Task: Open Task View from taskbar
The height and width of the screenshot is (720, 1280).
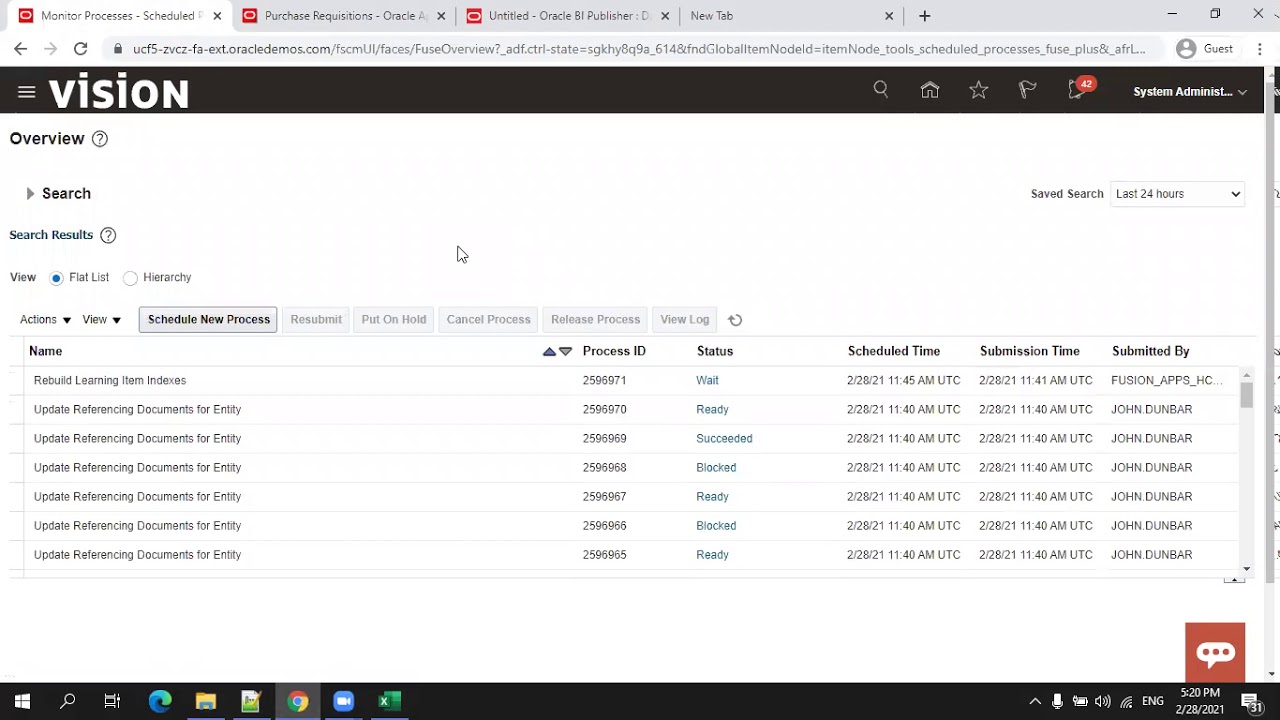Action: tap(112, 701)
